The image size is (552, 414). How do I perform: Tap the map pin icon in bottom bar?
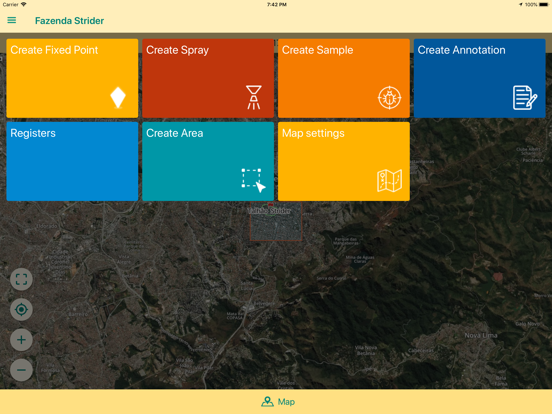pos(268,402)
